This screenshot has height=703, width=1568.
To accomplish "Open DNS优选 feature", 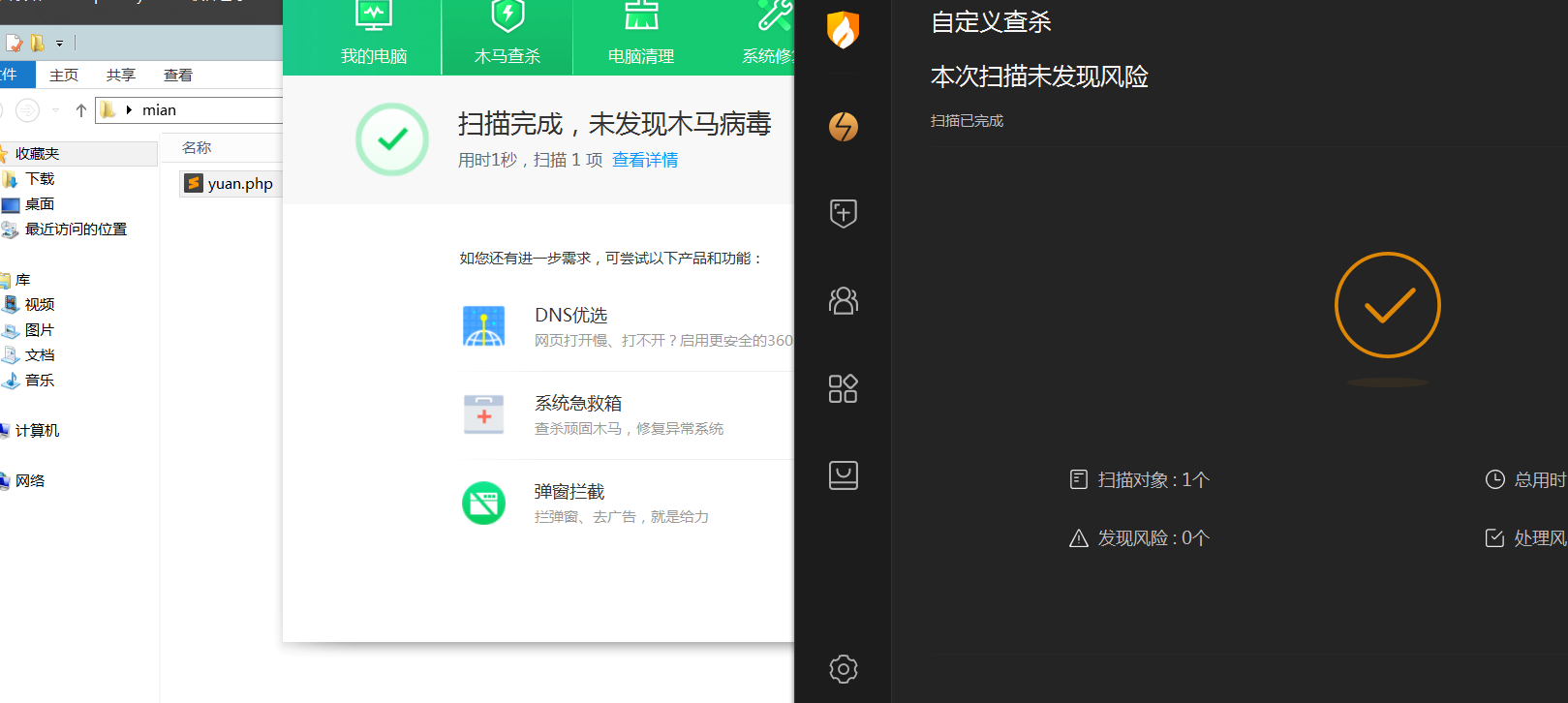I will pos(571,316).
